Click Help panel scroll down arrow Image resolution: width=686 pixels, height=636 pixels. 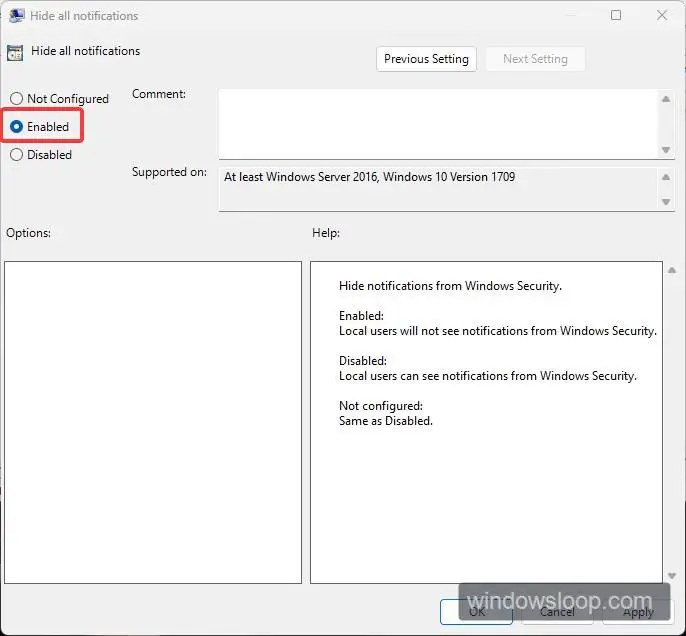(672, 576)
